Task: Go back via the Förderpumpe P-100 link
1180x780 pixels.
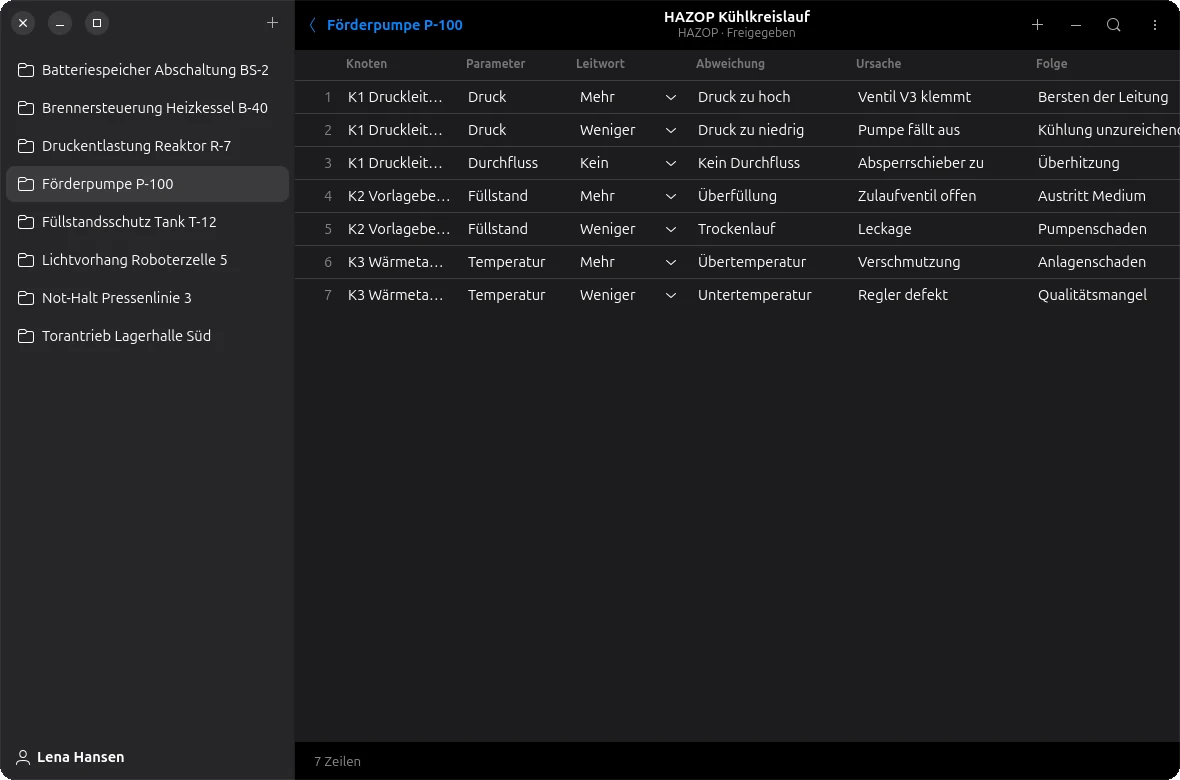Action: 394,25
